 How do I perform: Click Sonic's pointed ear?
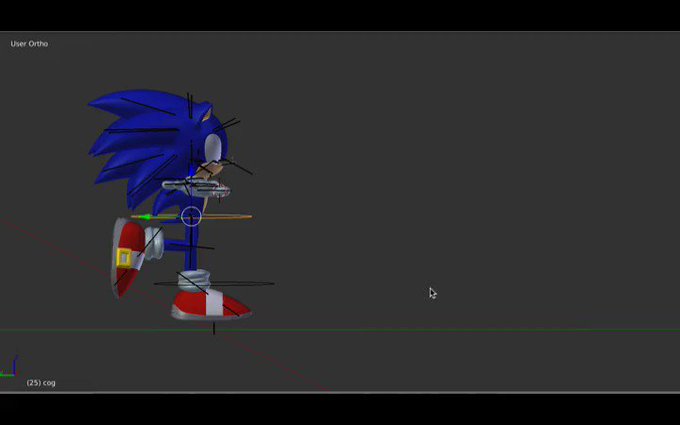tap(206, 112)
